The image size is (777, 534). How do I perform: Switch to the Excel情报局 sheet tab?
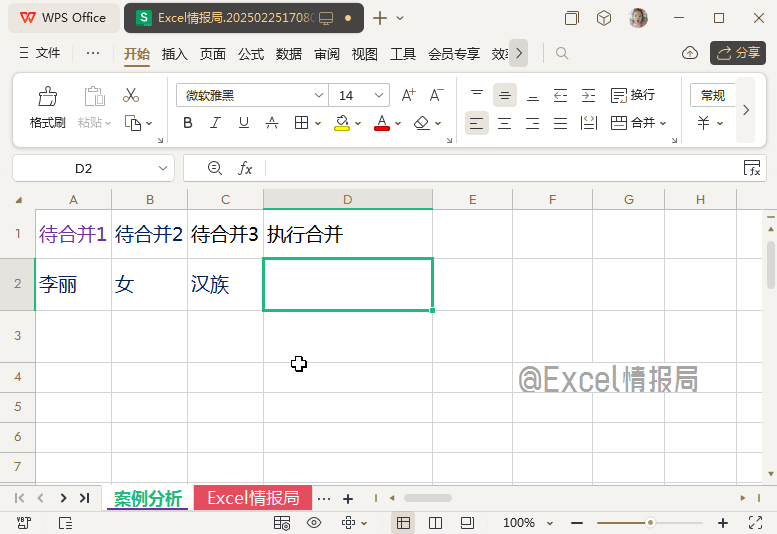[252, 498]
